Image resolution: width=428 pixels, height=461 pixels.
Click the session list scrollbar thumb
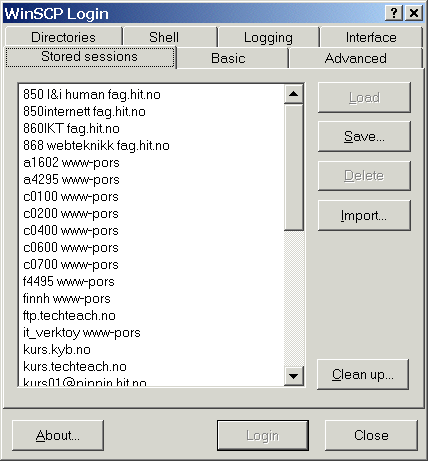pyautogui.click(x=294, y=167)
